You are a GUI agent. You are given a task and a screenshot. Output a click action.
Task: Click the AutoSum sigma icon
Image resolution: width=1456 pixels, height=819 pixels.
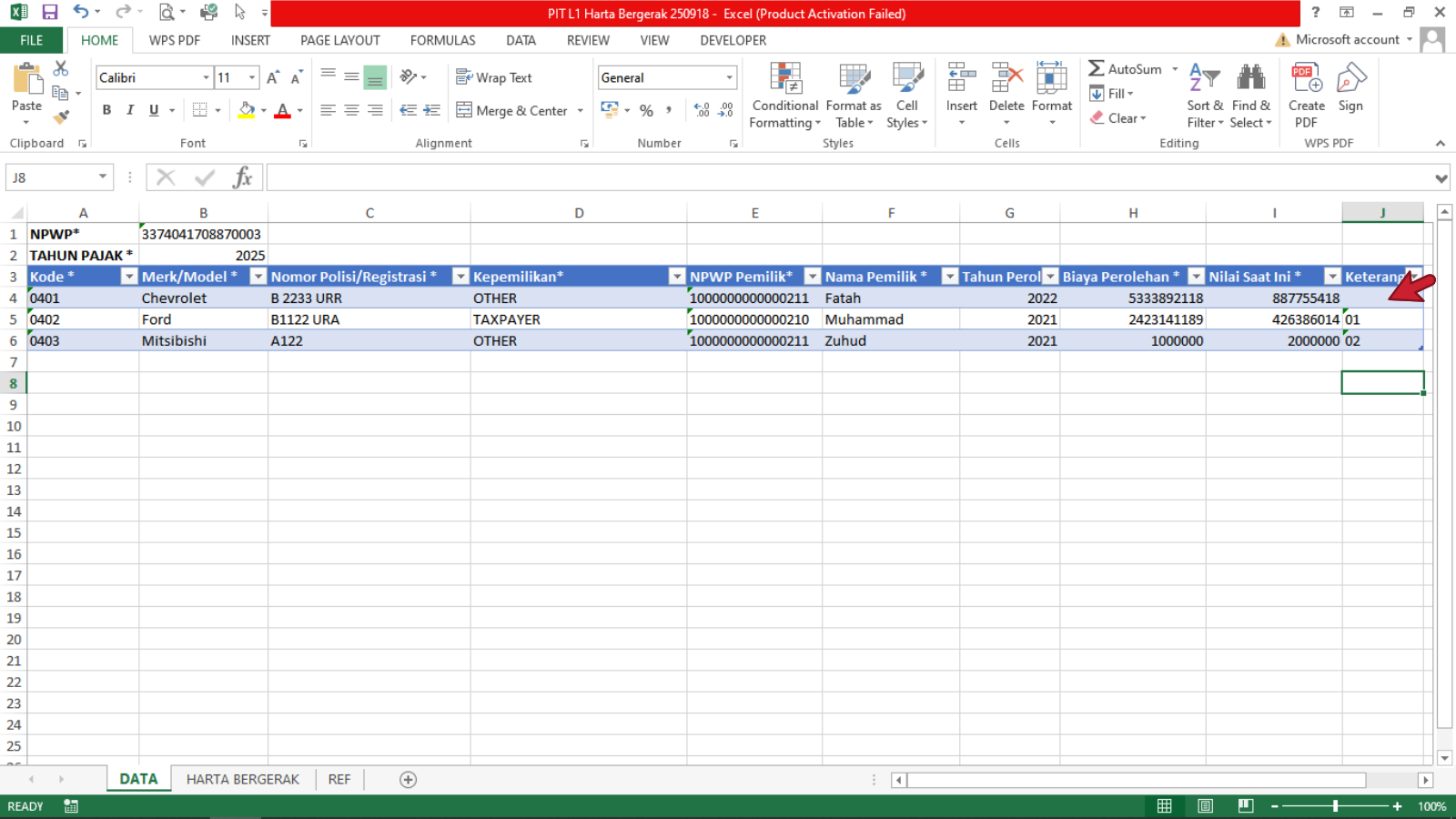click(1097, 69)
